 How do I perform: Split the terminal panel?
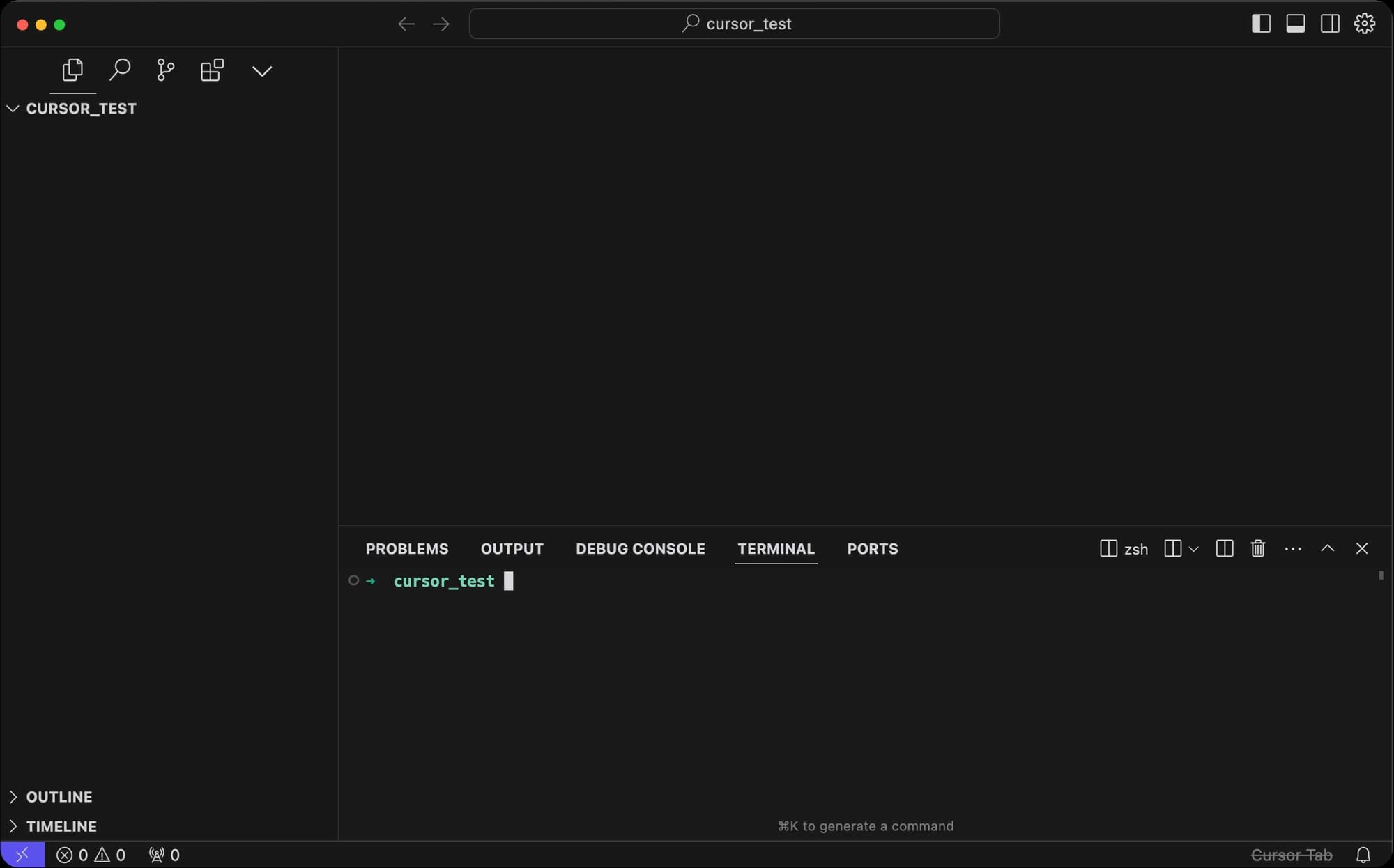coord(1224,549)
